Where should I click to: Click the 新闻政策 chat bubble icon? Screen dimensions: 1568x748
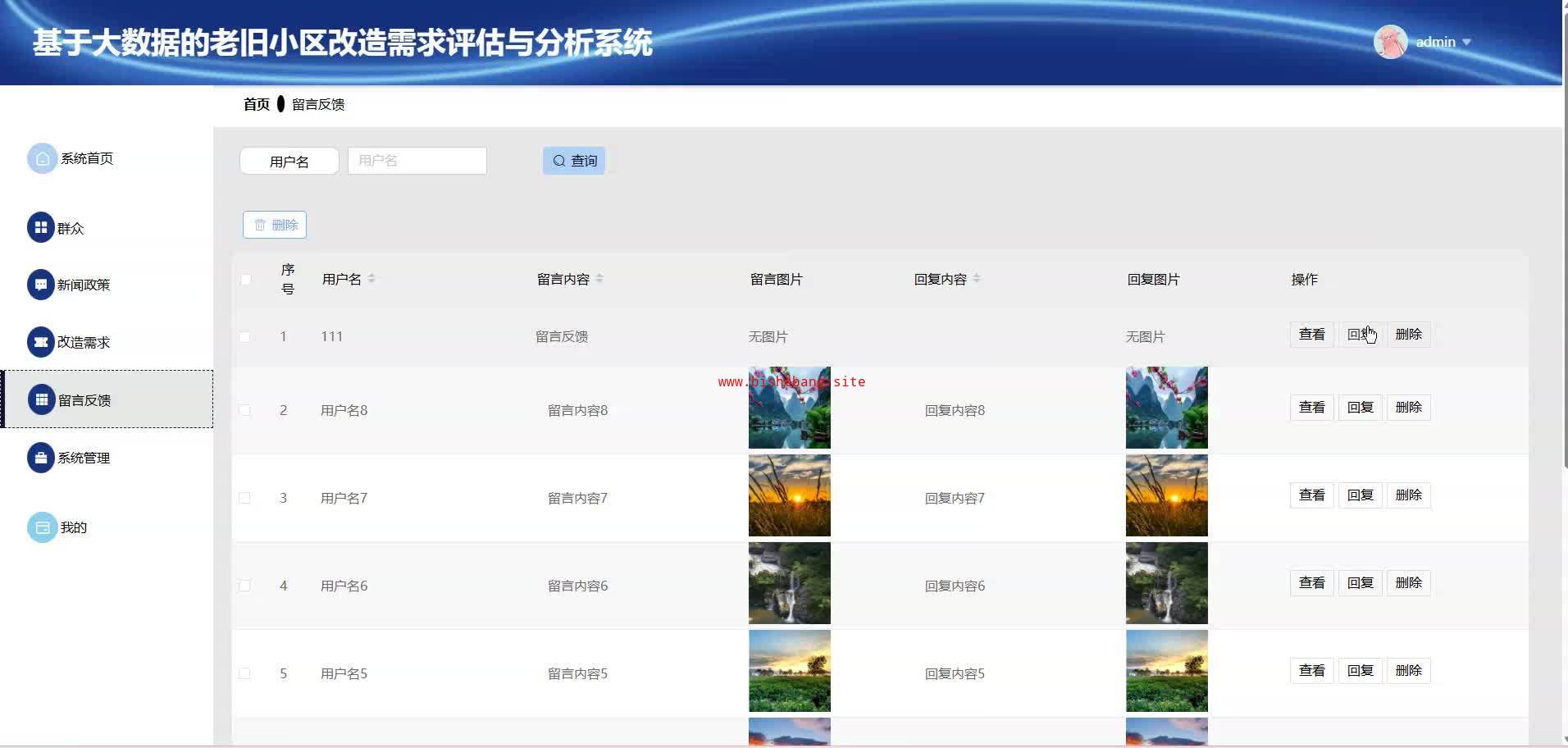tap(41, 285)
